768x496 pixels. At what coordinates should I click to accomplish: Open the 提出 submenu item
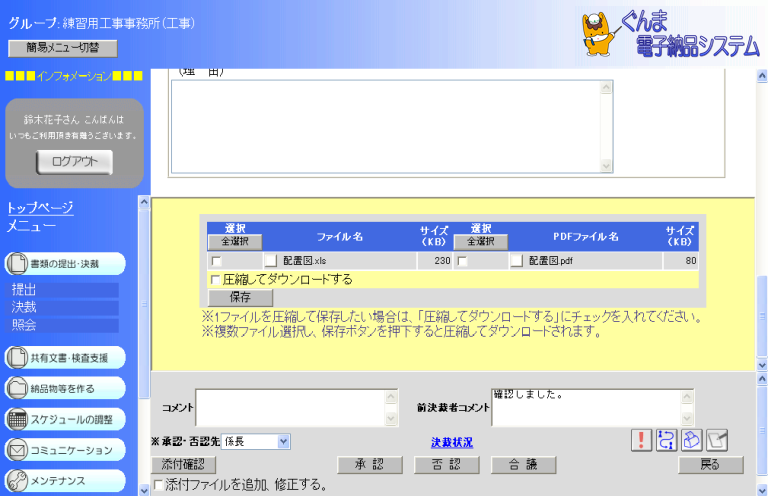[x=63, y=290]
